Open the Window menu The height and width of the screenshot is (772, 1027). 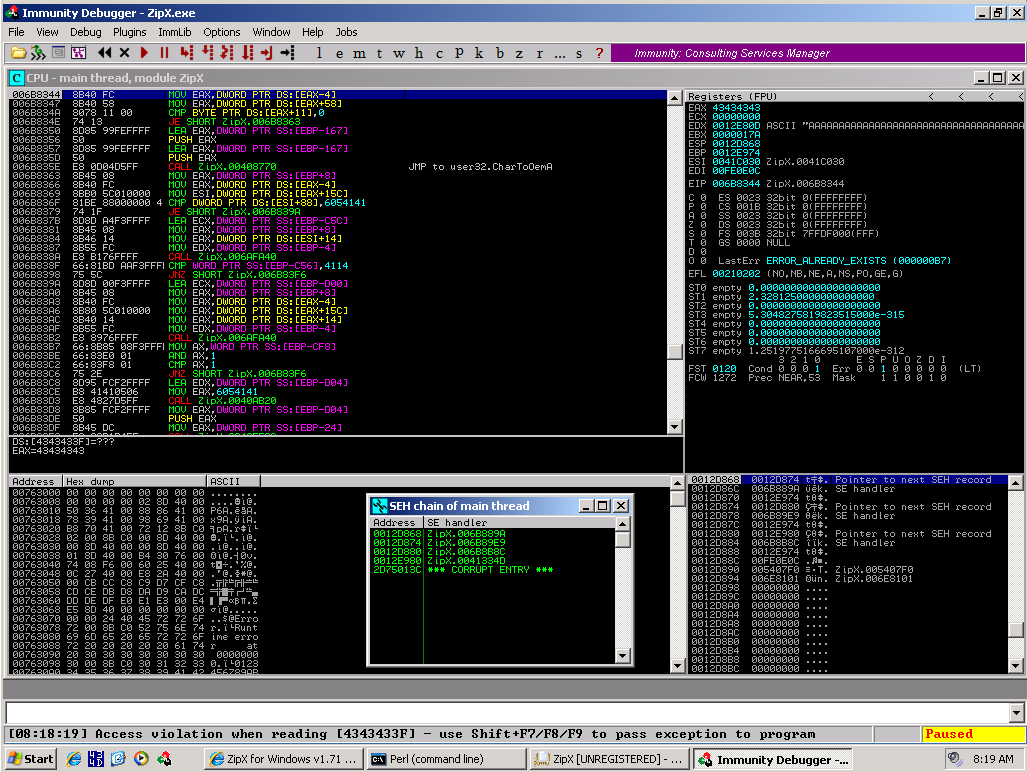(x=271, y=32)
